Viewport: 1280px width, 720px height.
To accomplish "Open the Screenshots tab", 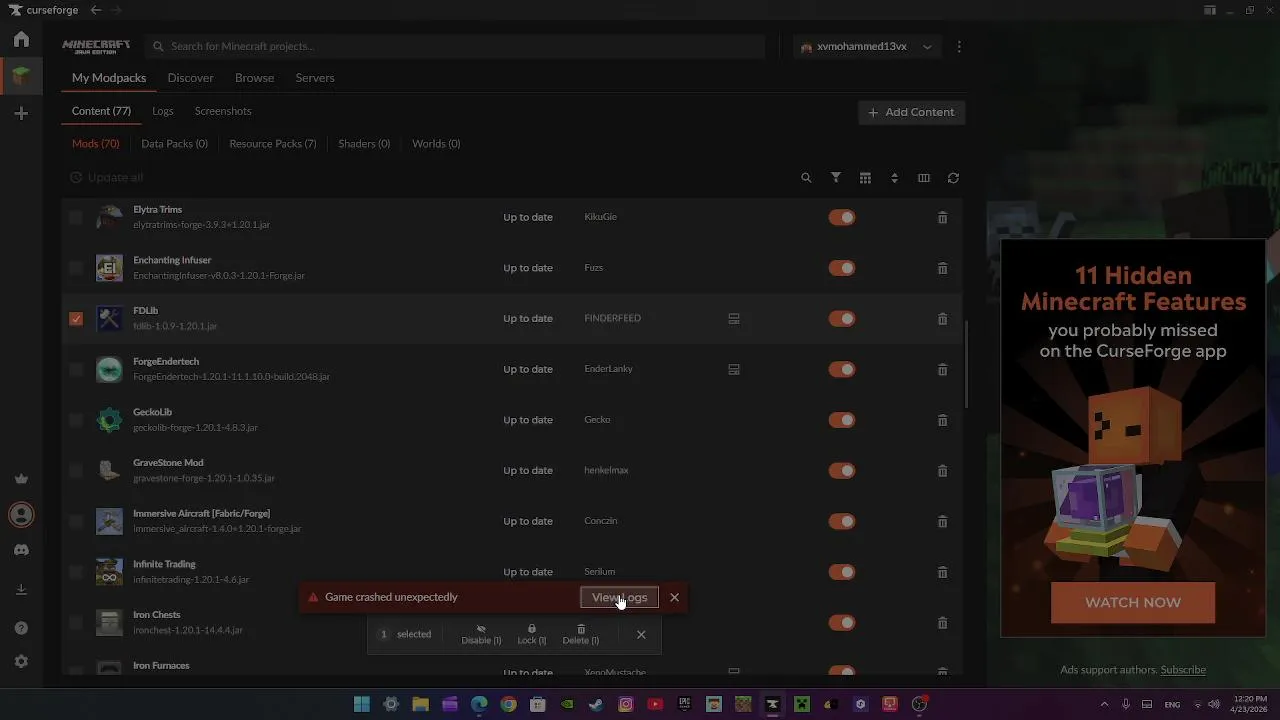I will (x=223, y=111).
